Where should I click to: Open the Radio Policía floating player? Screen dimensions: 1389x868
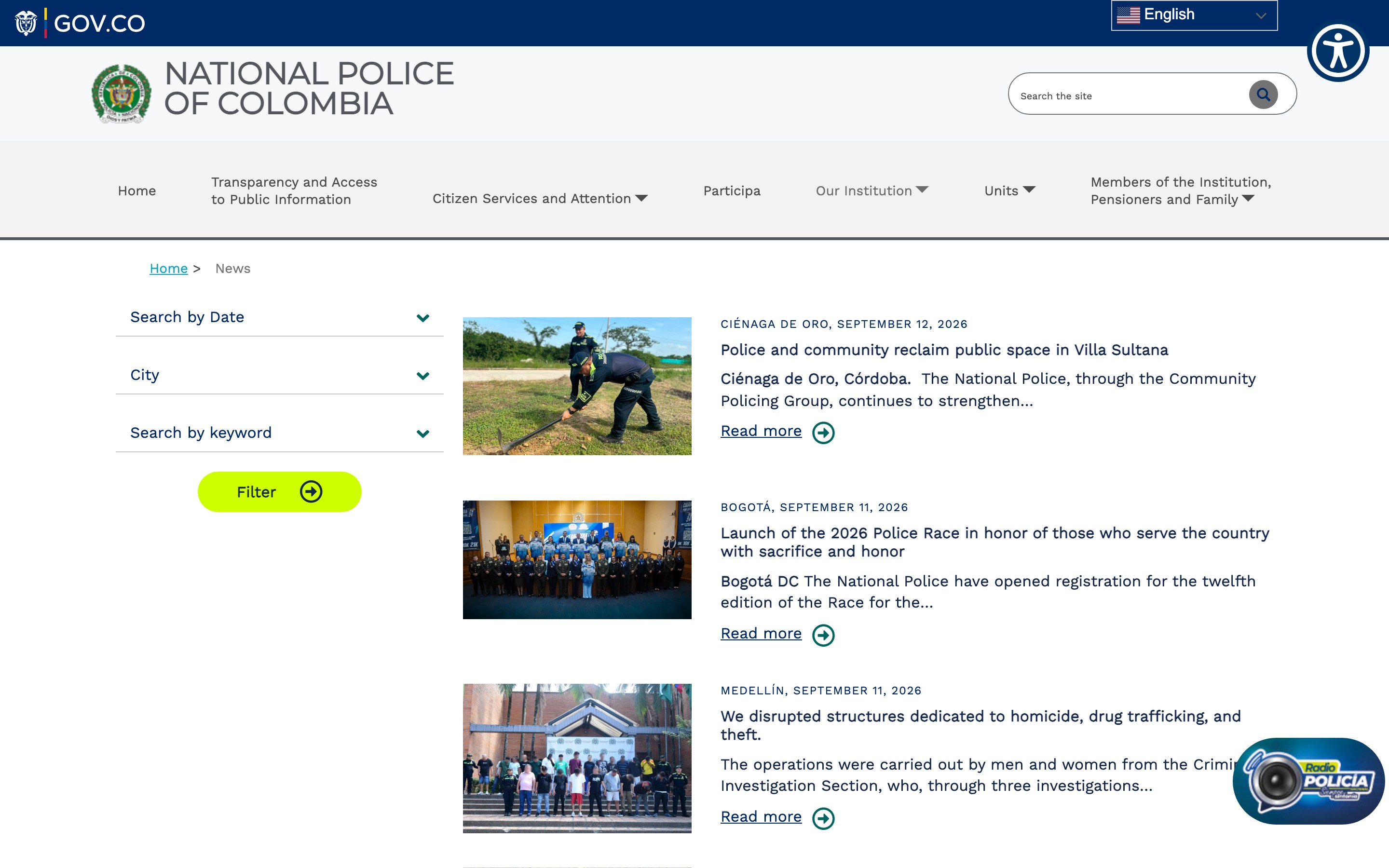[x=1308, y=781]
